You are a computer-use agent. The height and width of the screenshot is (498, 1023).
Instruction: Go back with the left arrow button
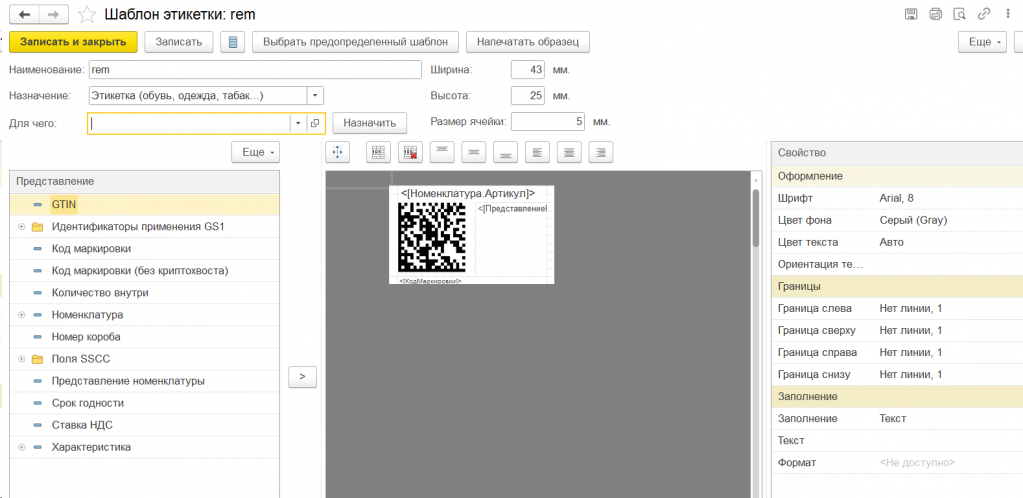point(25,14)
